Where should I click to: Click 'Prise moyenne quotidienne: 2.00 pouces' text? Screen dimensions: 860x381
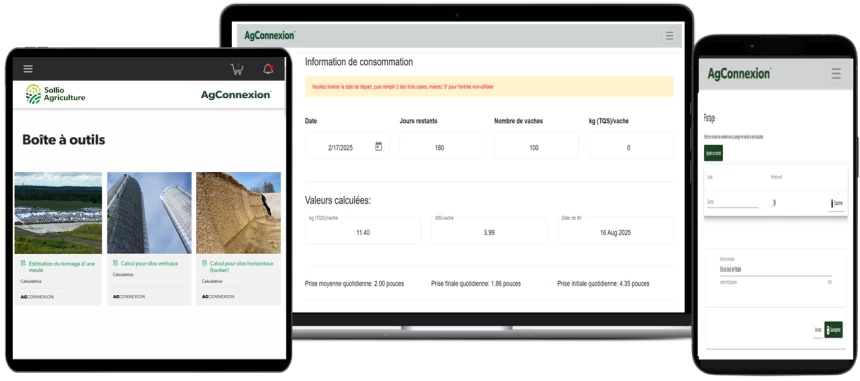click(354, 283)
